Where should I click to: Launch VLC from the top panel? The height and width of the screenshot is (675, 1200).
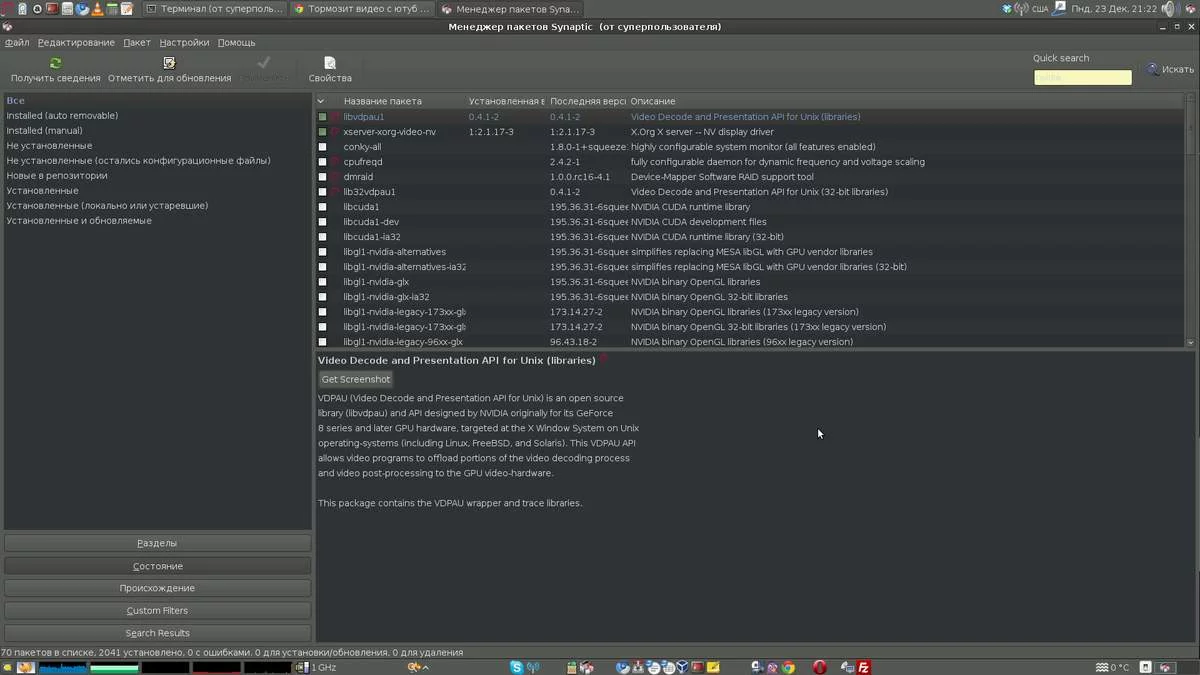click(97, 8)
